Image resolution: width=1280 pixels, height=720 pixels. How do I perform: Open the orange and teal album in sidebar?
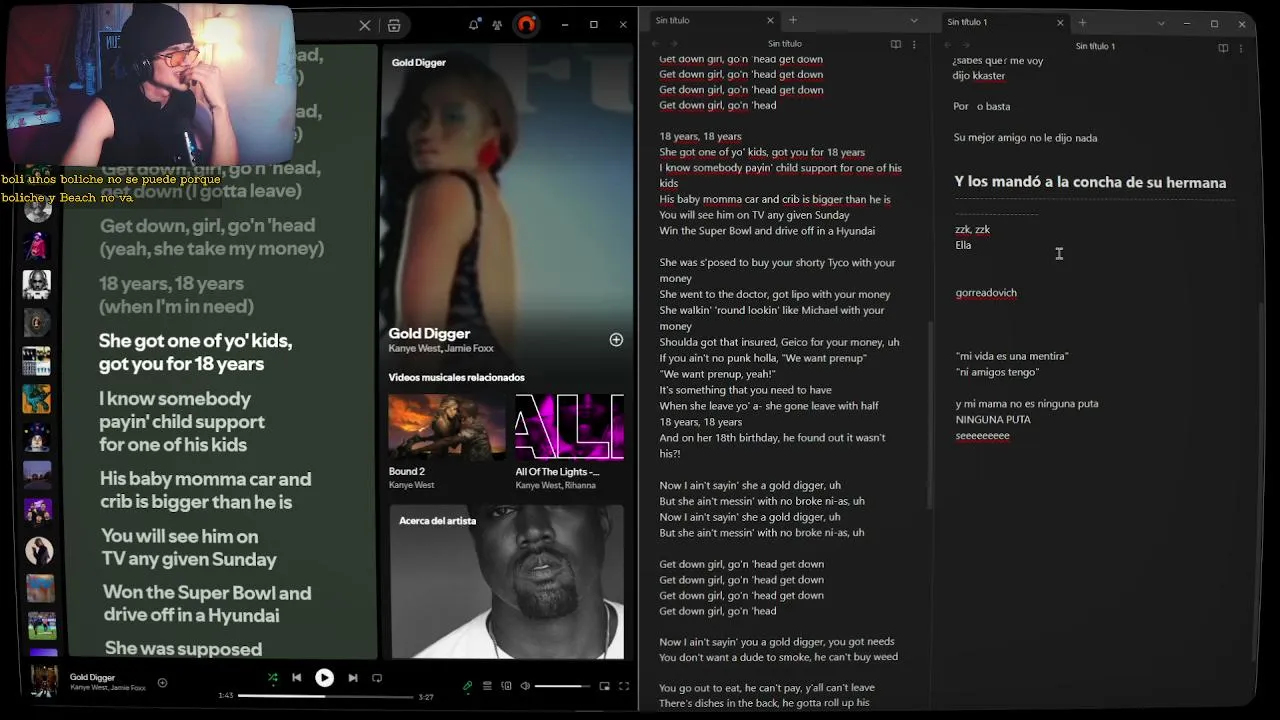[x=37, y=399]
